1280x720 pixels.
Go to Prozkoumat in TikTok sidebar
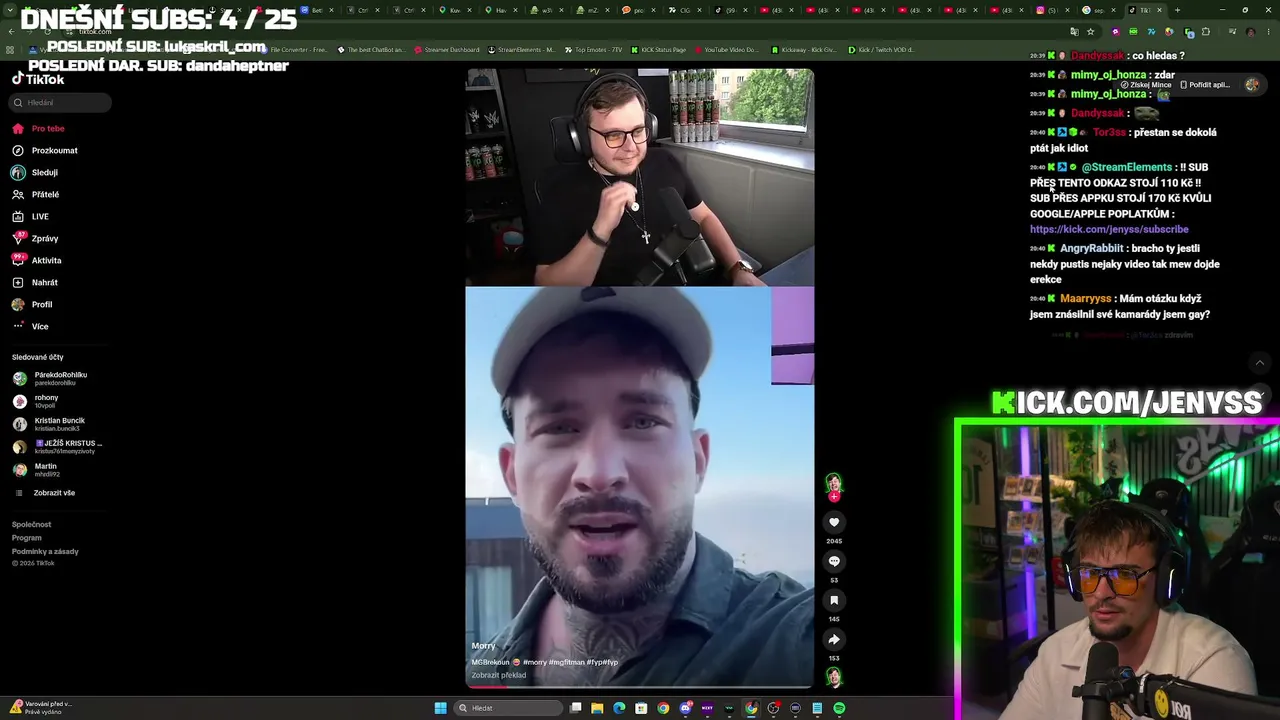[45, 150]
